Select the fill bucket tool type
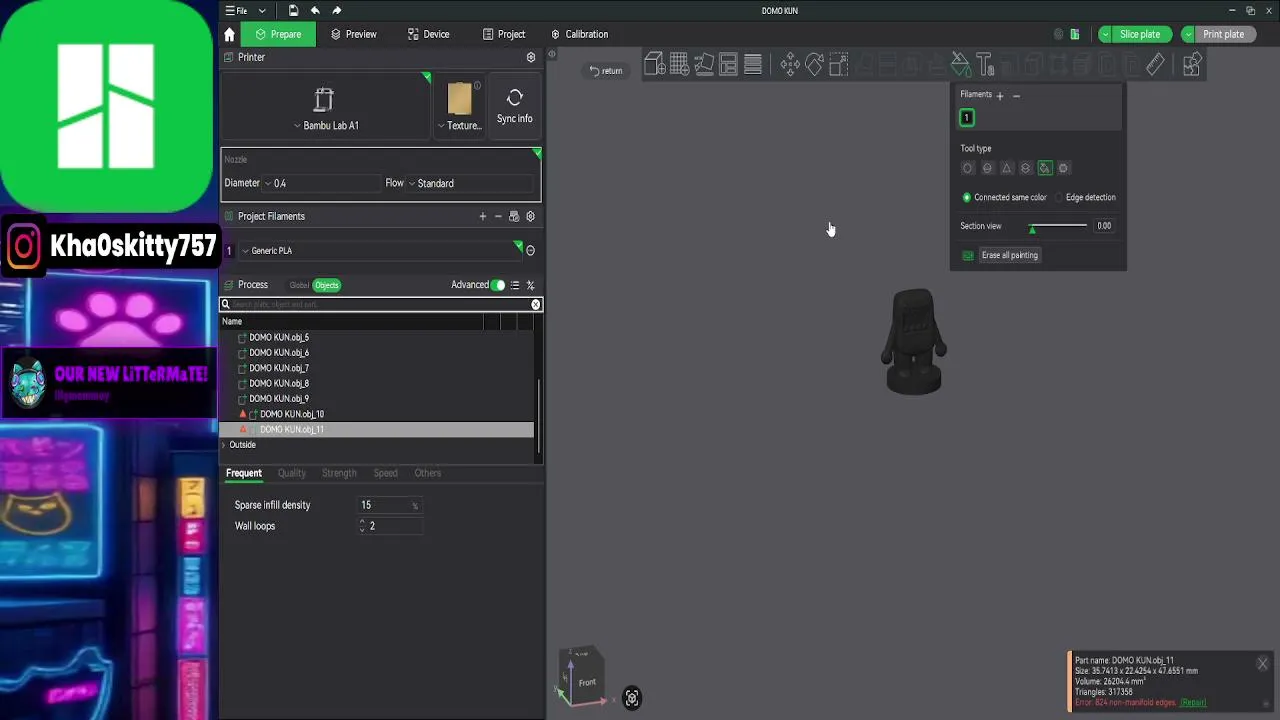This screenshot has width=1280, height=720. [1045, 168]
